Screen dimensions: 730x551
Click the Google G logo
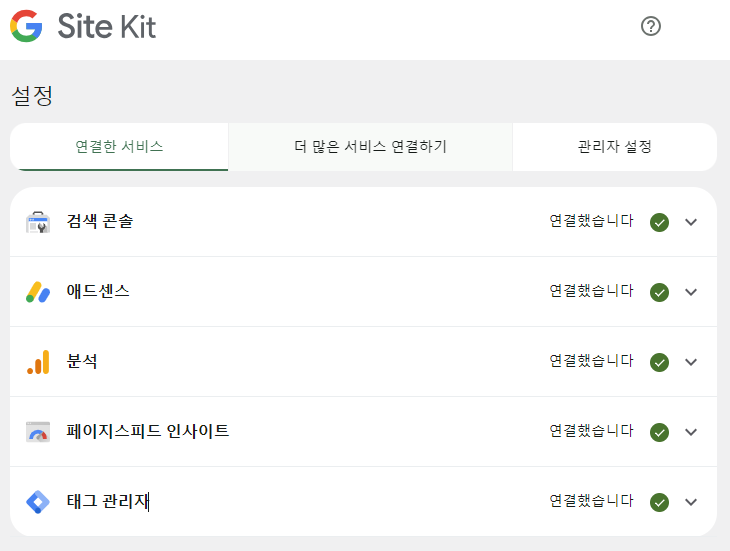point(27,26)
